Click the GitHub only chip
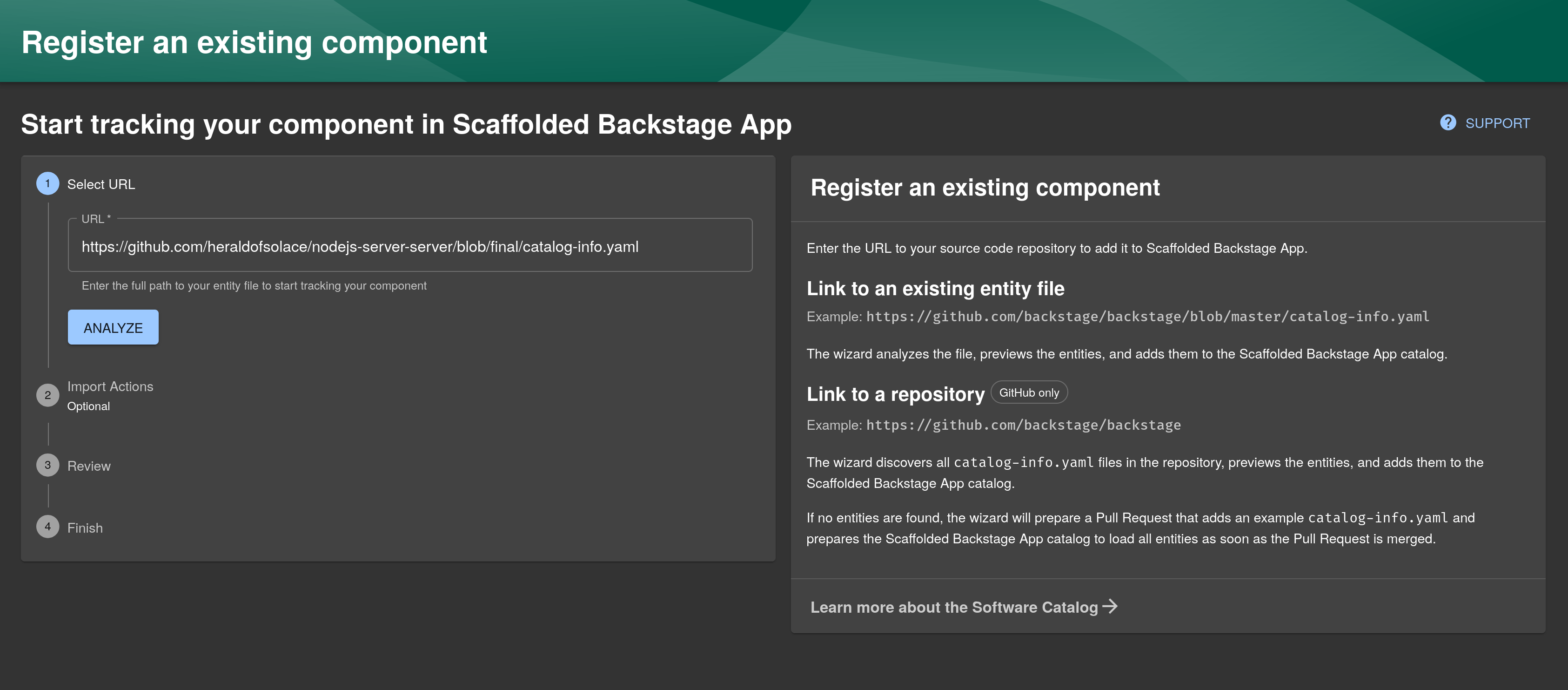 (x=1029, y=393)
